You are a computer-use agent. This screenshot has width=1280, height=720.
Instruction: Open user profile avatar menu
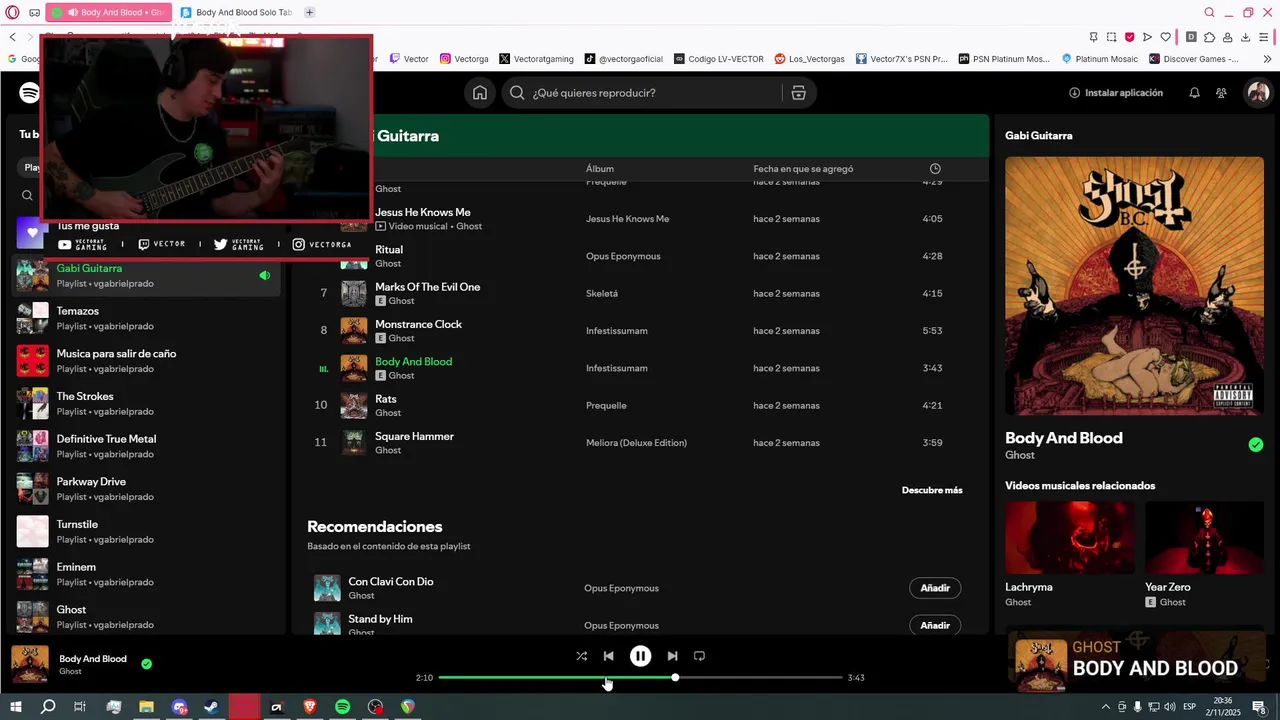point(1258,93)
